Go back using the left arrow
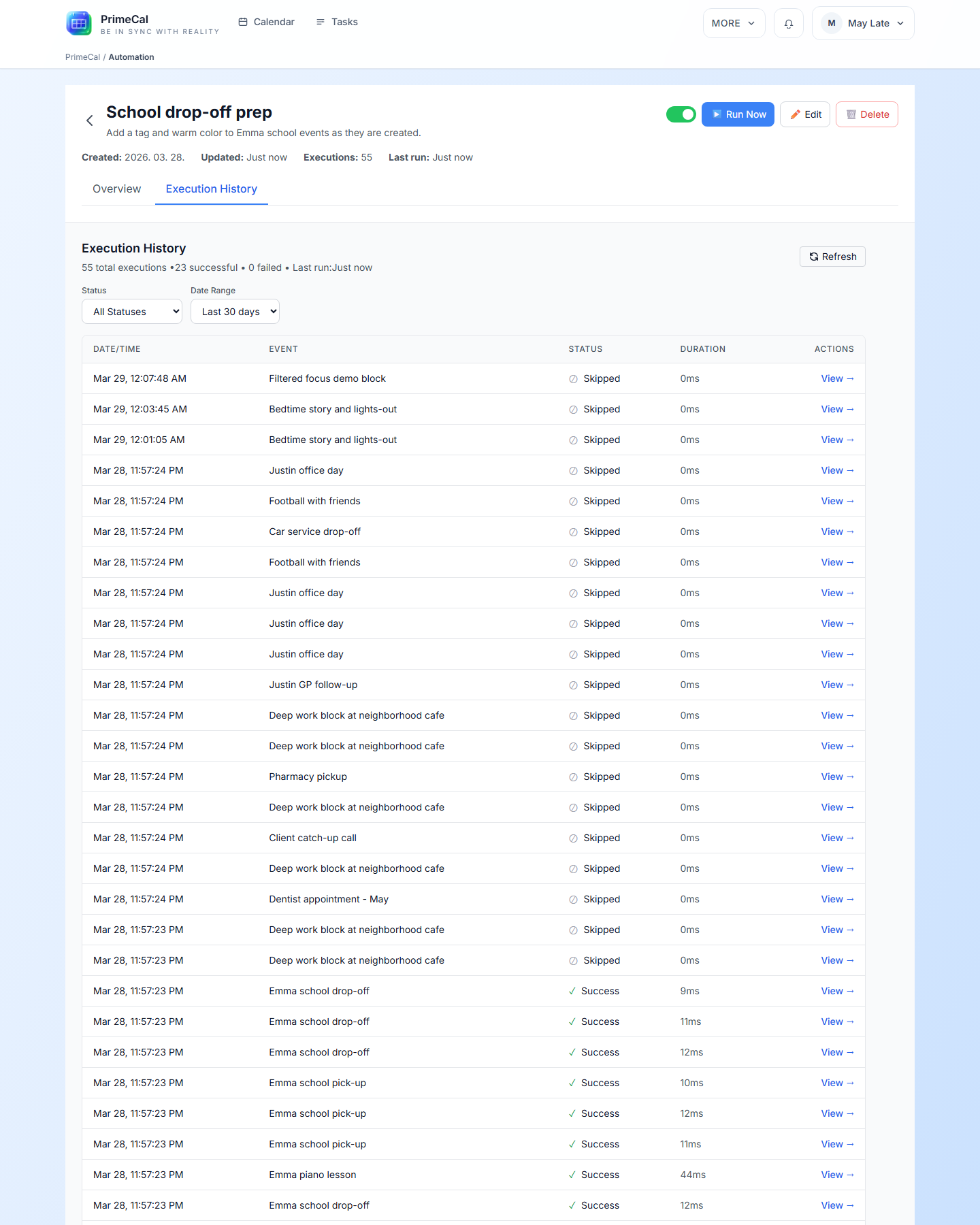 tap(90, 120)
